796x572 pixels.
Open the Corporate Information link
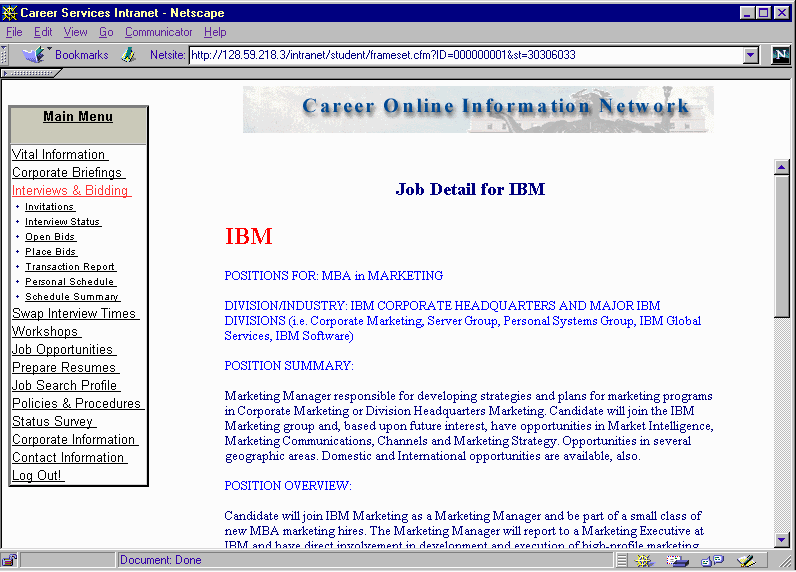click(x=75, y=440)
